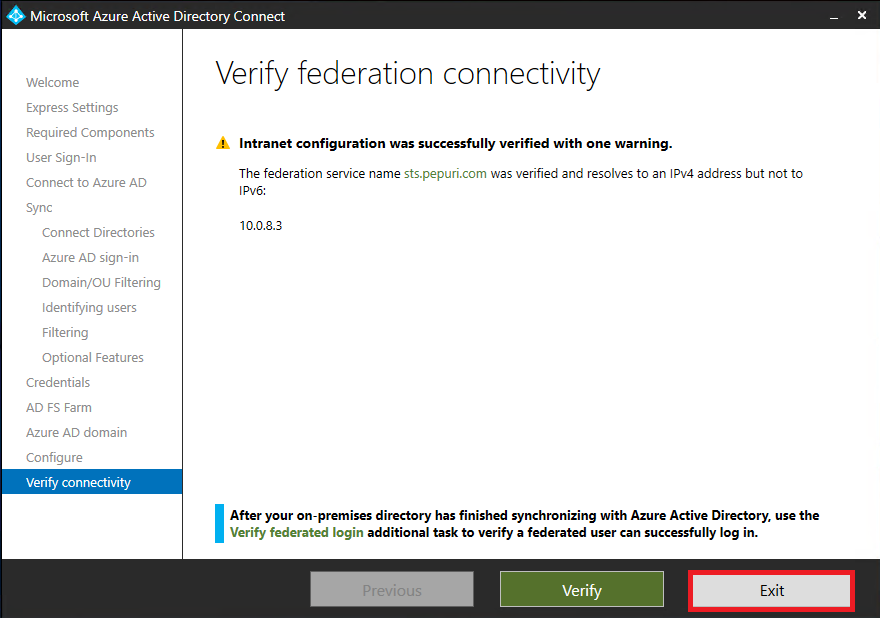Click the Intranet configuration warning message

coord(455,143)
